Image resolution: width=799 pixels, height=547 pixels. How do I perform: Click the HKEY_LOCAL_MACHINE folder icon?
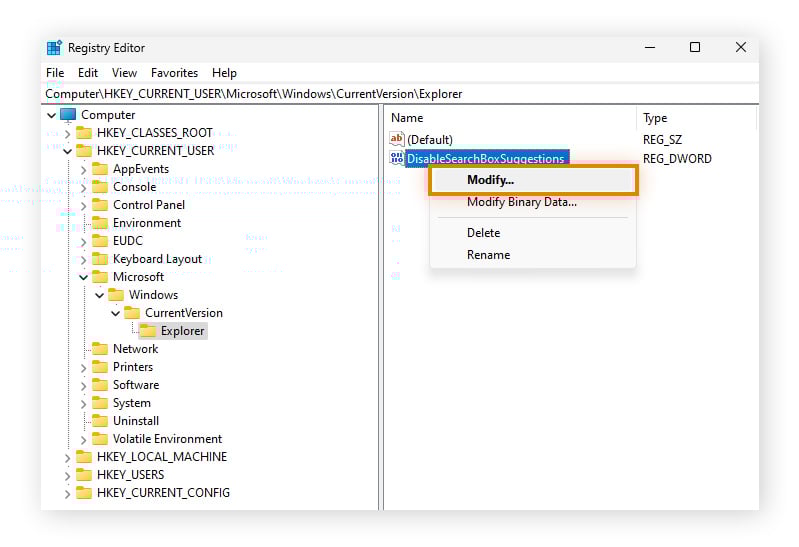point(84,457)
